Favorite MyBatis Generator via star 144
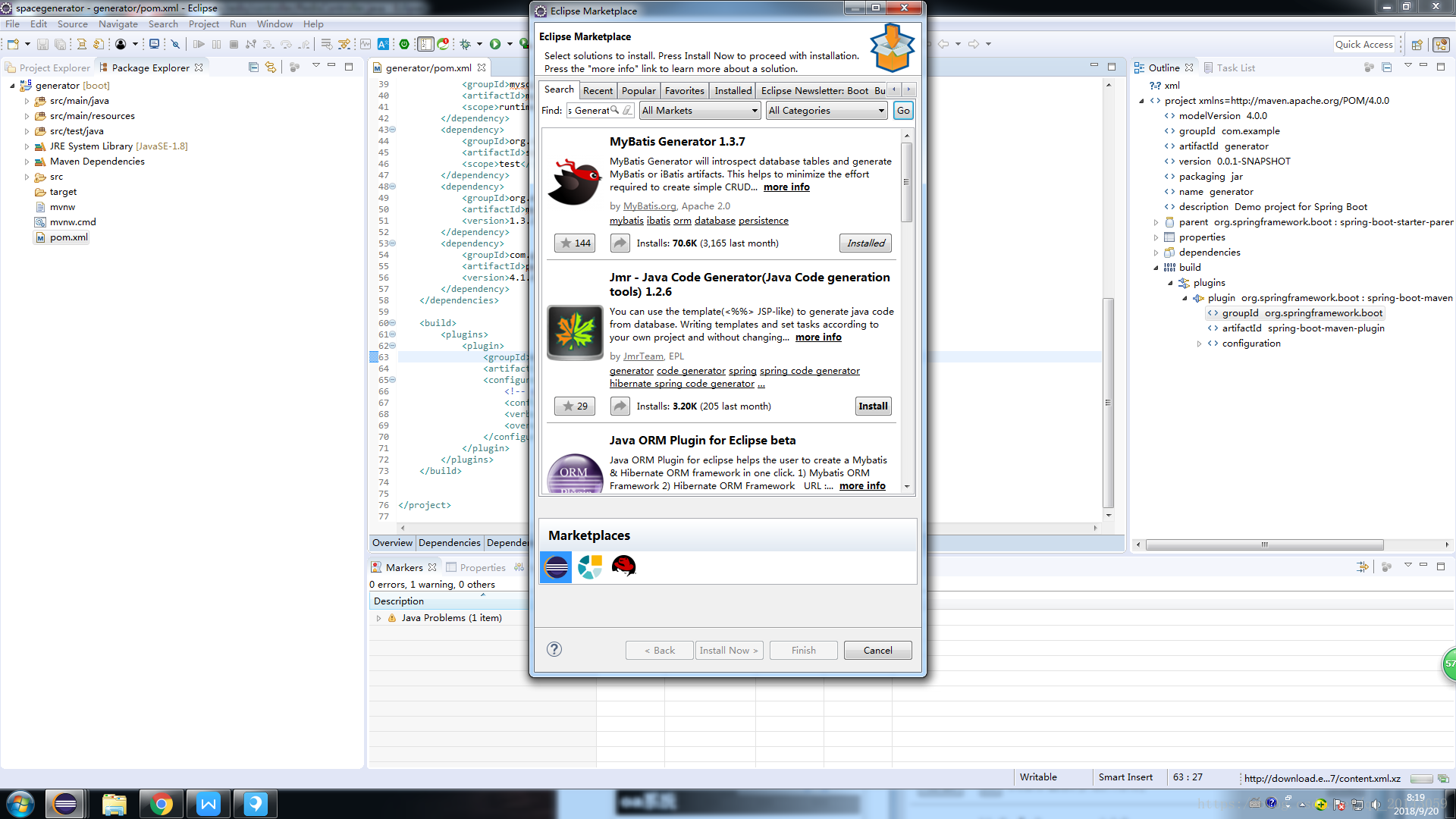Image resolution: width=1456 pixels, height=819 pixels. tap(575, 243)
